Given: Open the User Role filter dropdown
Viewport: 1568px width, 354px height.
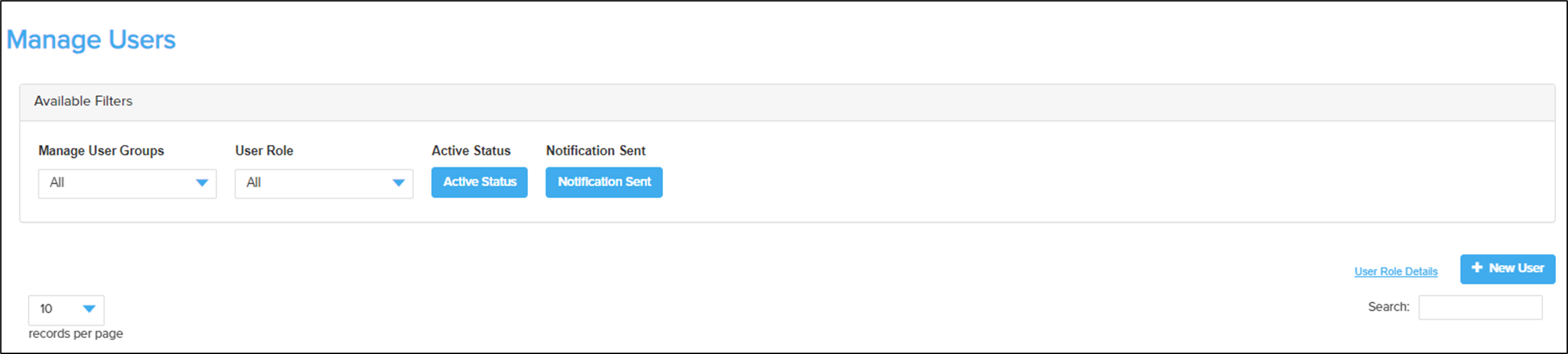Looking at the screenshot, I should (x=324, y=183).
